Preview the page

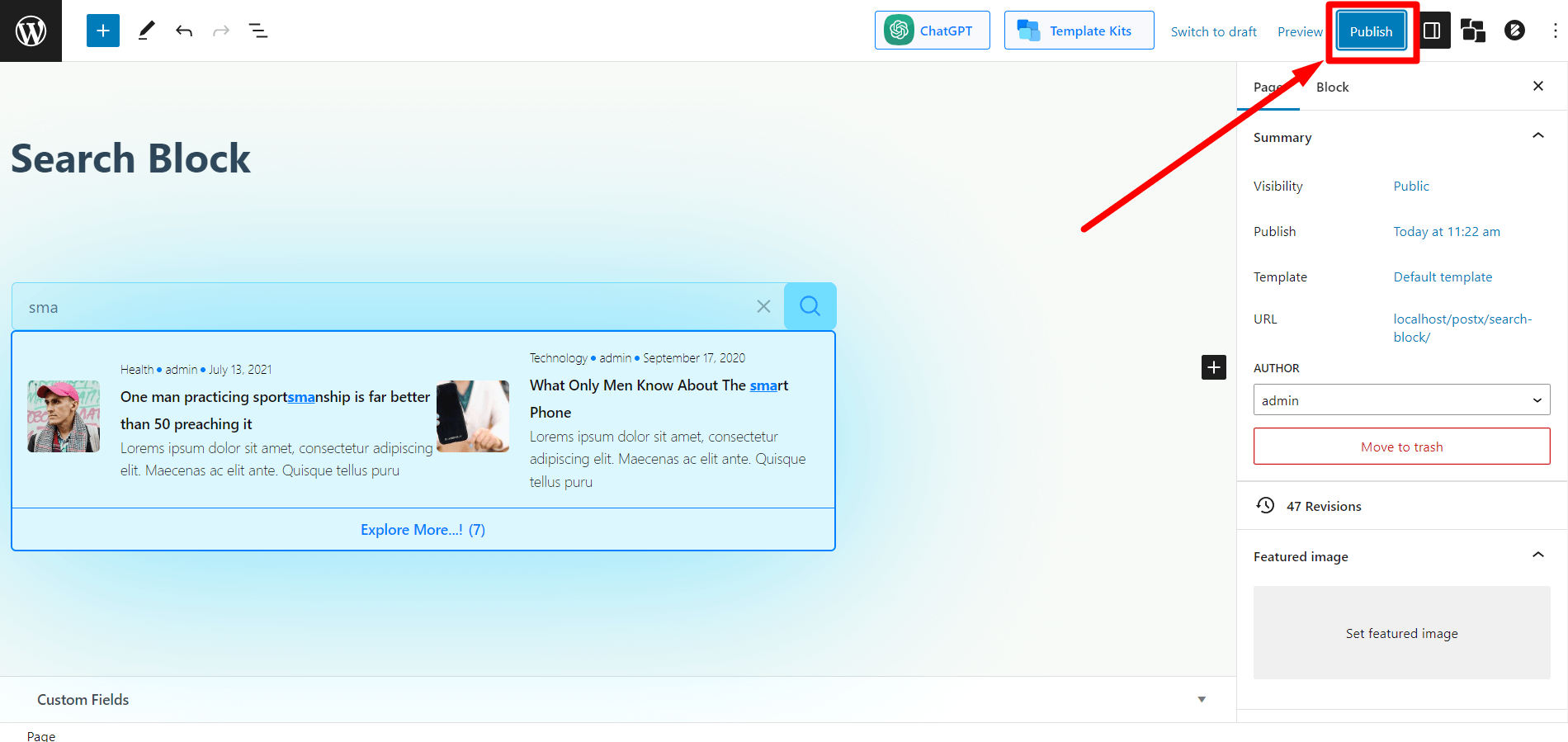pyautogui.click(x=1300, y=31)
